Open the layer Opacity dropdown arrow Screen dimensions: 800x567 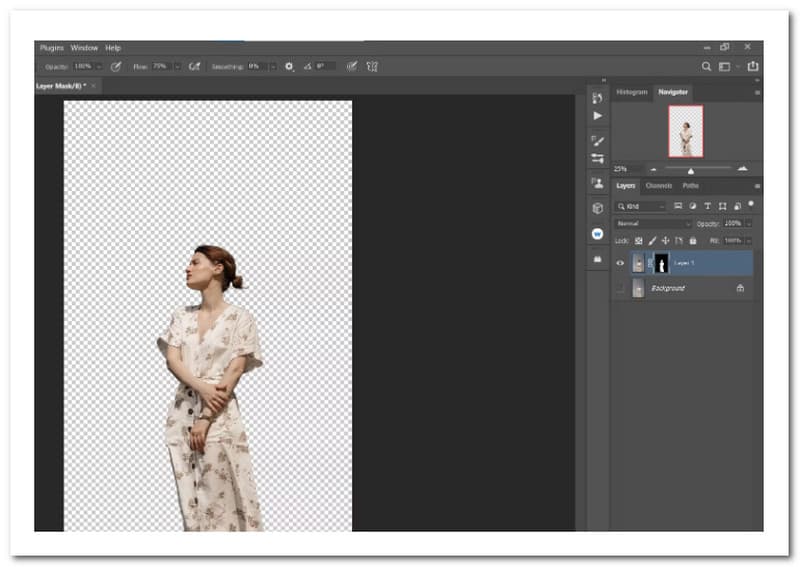point(748,224)
